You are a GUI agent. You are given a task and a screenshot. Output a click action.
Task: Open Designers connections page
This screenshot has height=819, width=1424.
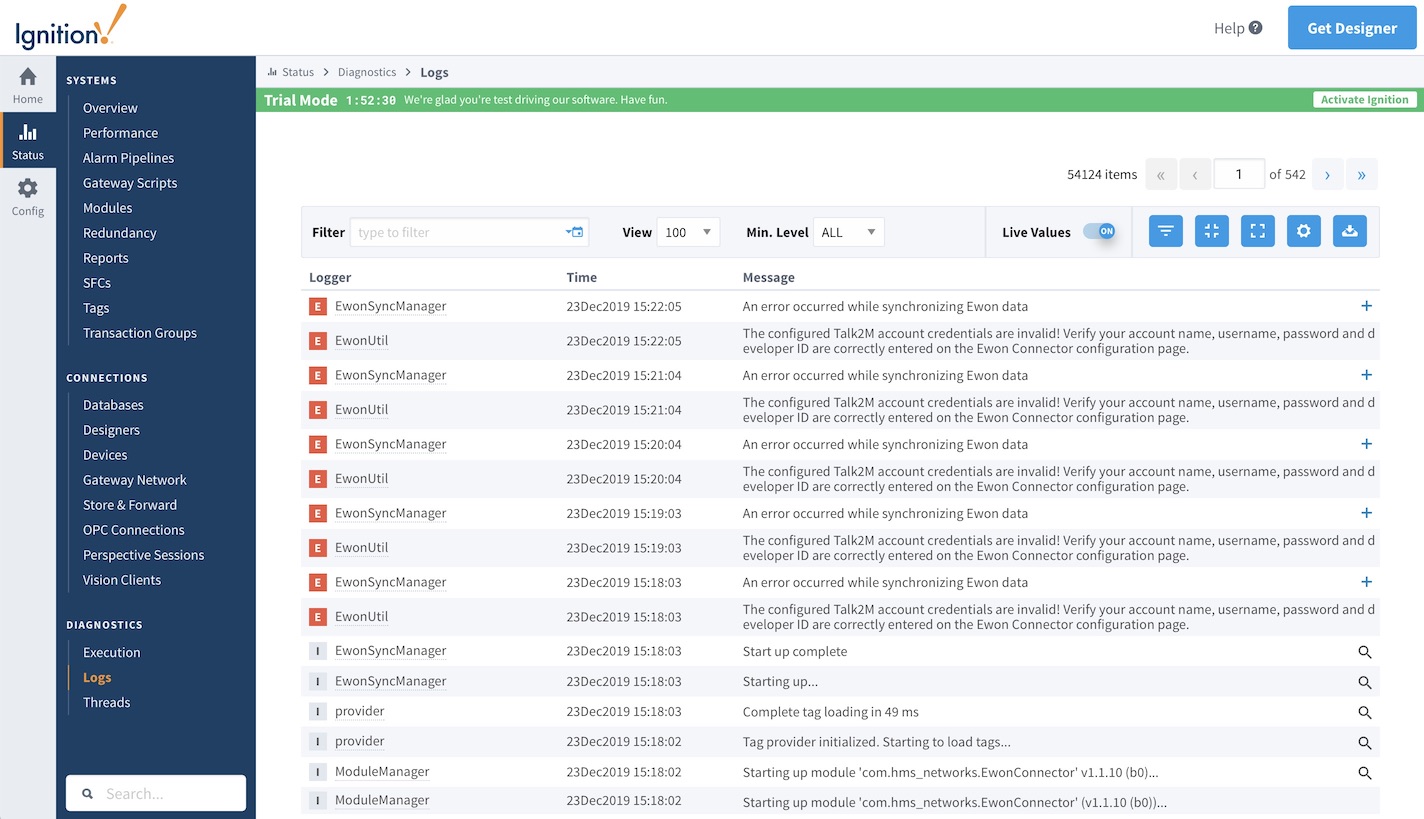[x=111, y=430]
